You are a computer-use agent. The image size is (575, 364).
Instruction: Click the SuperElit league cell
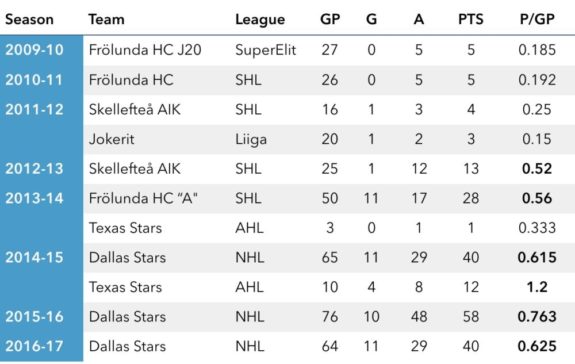(x=265, y=50)
